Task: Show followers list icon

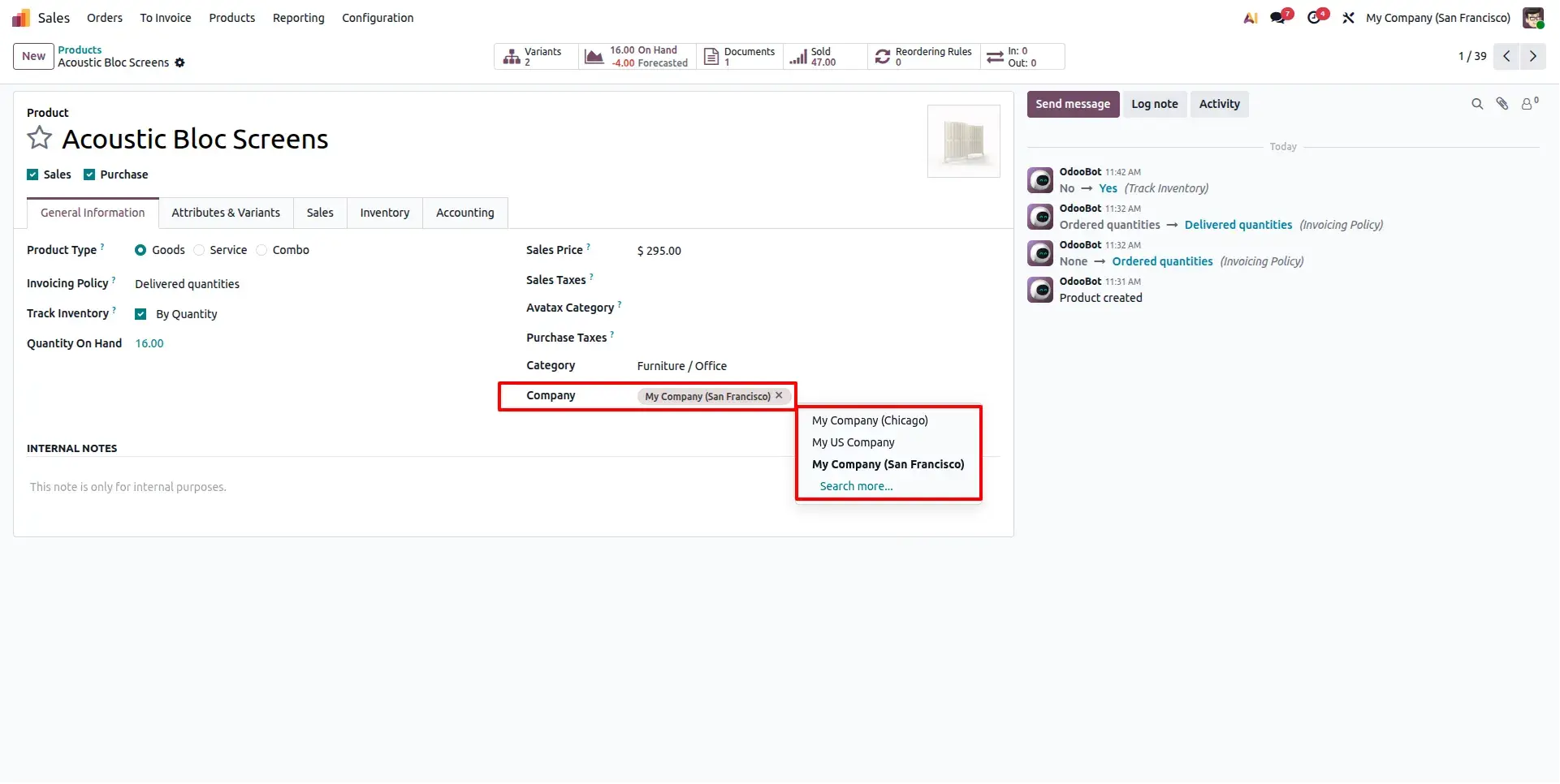Action: pos(1530,103)
